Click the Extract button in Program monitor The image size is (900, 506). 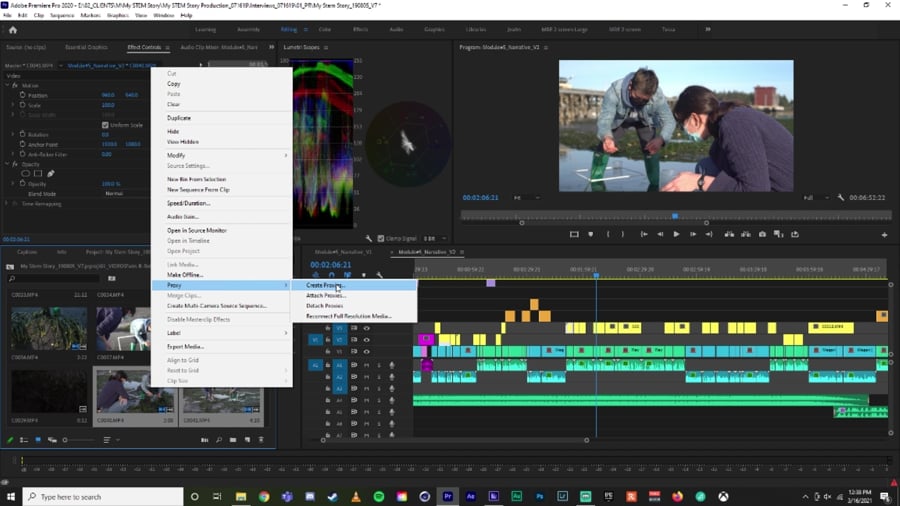coord(746,234)
